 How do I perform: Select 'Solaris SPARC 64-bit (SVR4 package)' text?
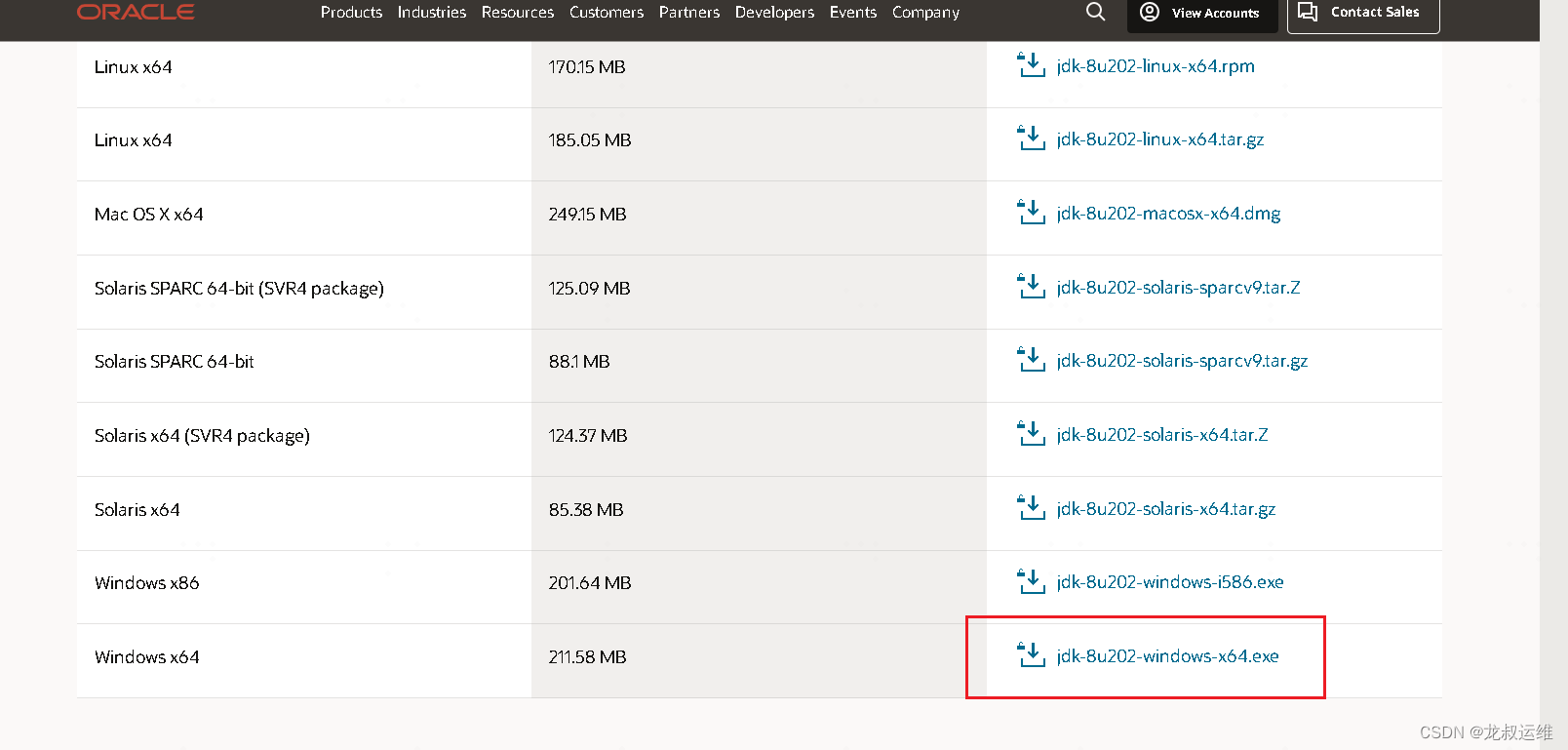pyautogui.click(x=239, y=289)
